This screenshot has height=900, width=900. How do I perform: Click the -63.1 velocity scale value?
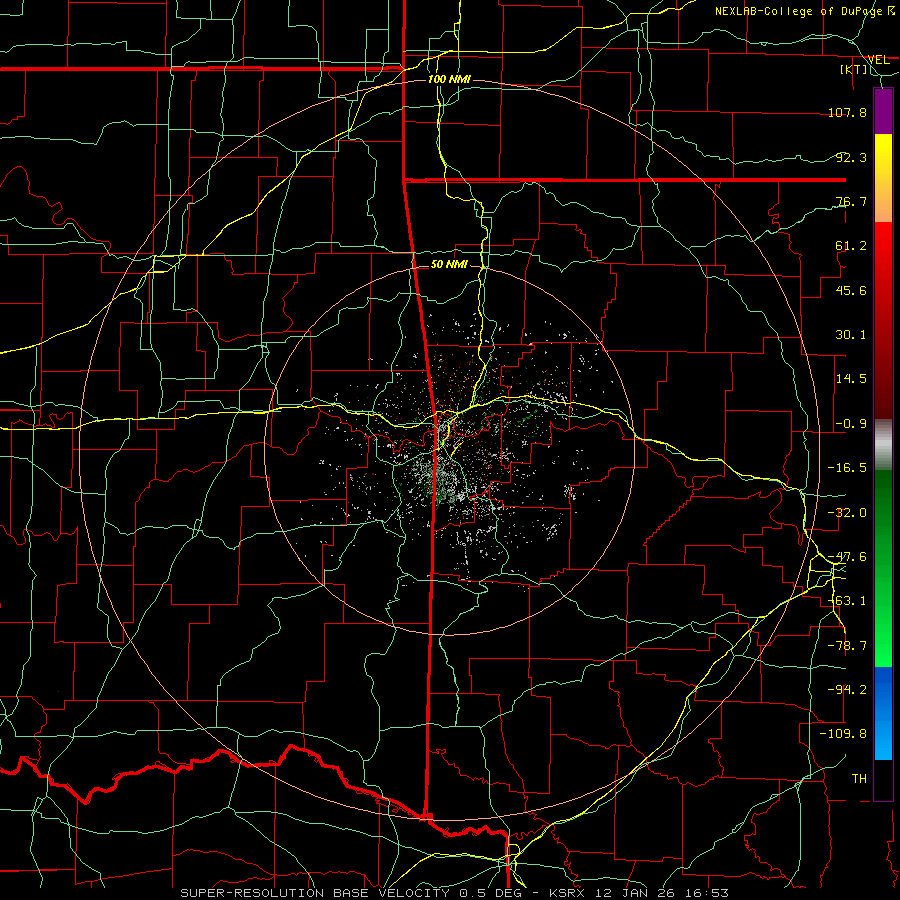click(848, 601)
